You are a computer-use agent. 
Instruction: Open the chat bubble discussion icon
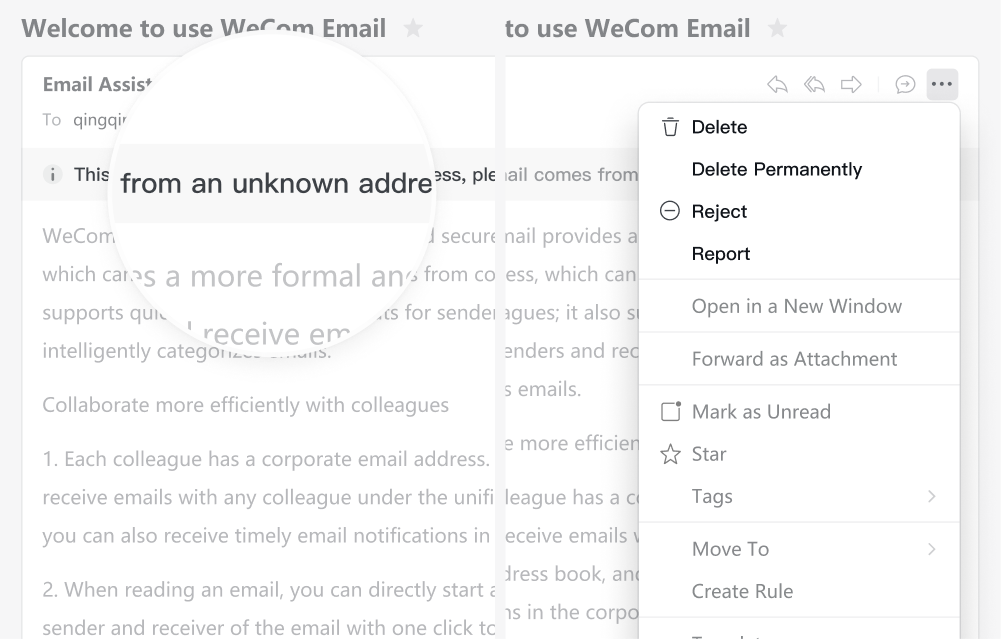tap(905, 84)
